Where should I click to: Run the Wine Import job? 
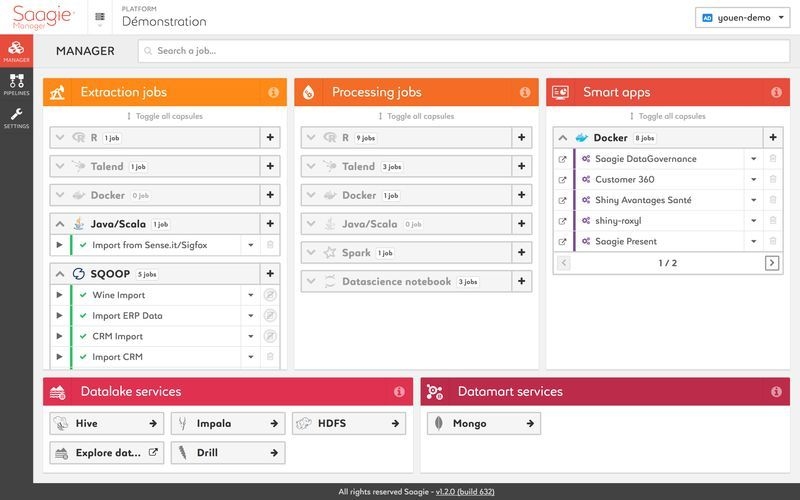tap(59, 295)
